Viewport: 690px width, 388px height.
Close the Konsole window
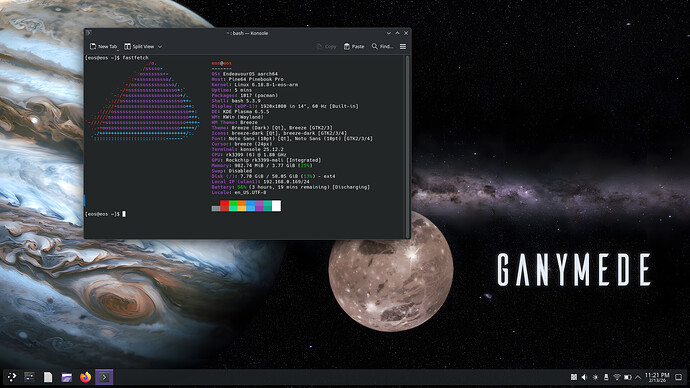(x=406, y=33)
